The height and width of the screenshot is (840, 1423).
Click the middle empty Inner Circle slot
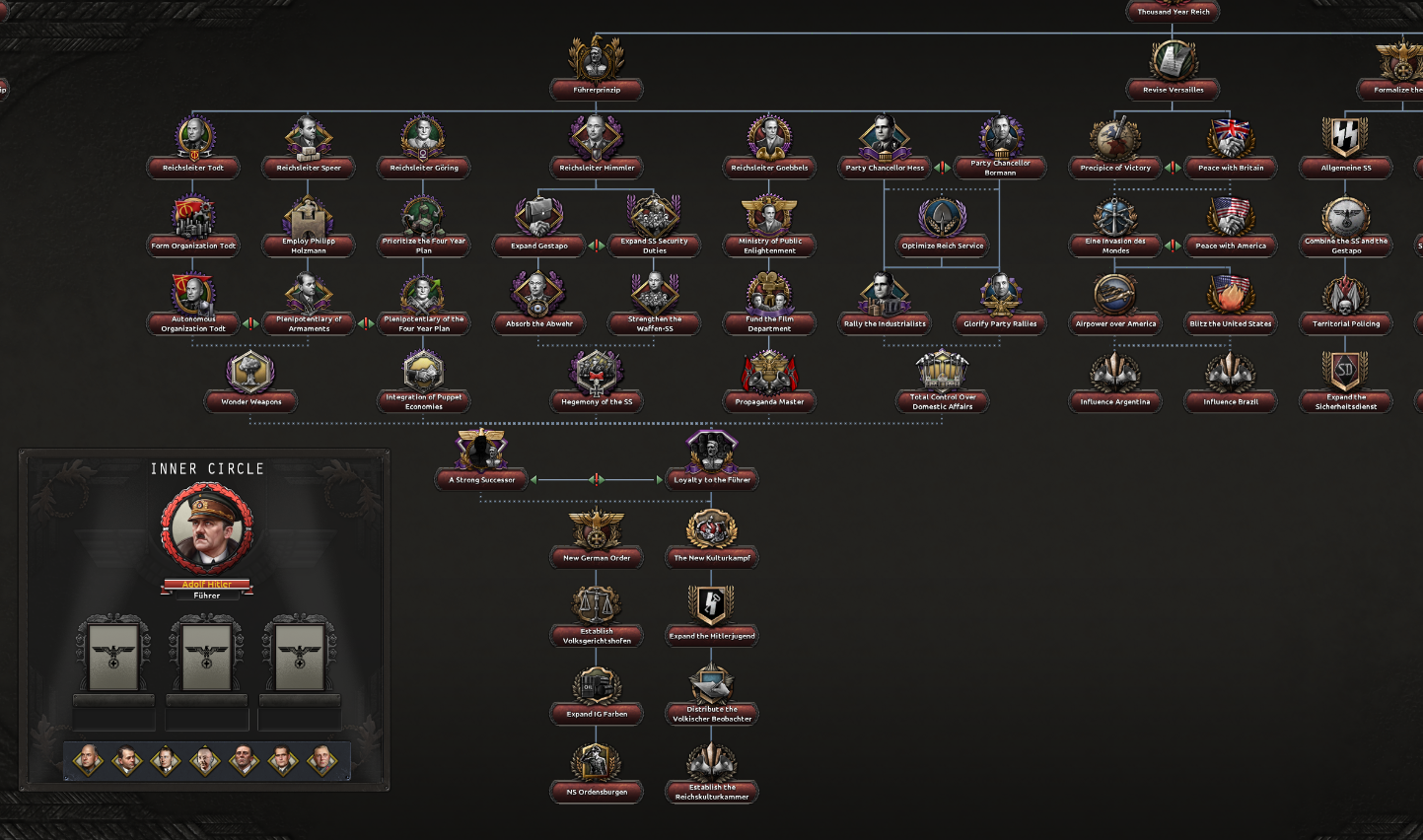point(207,656)
